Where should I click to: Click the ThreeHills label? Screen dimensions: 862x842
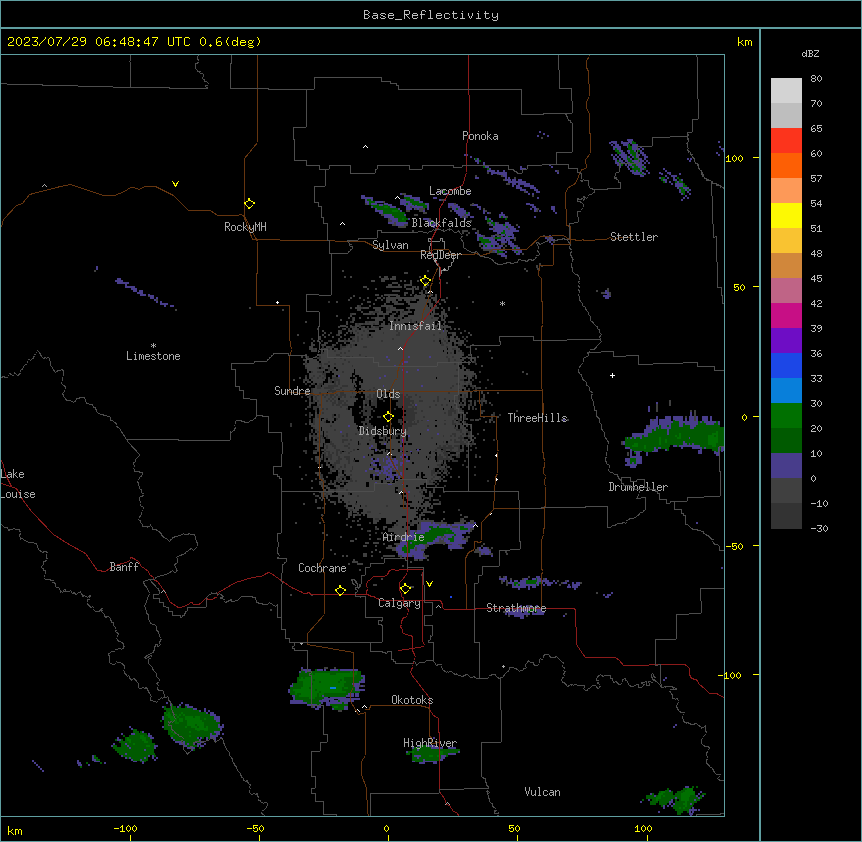click(537, 418)
